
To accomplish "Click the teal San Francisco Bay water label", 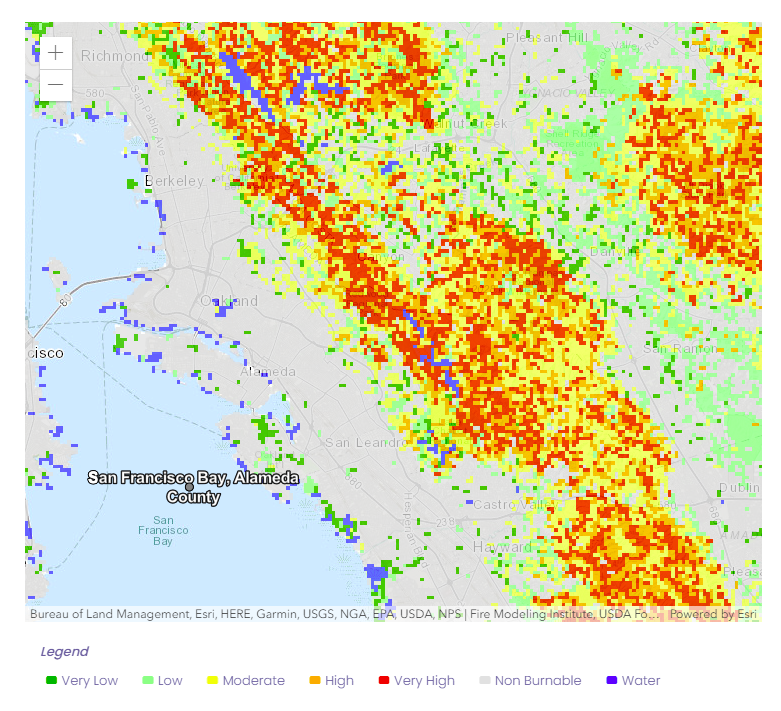I will point(163,531).
